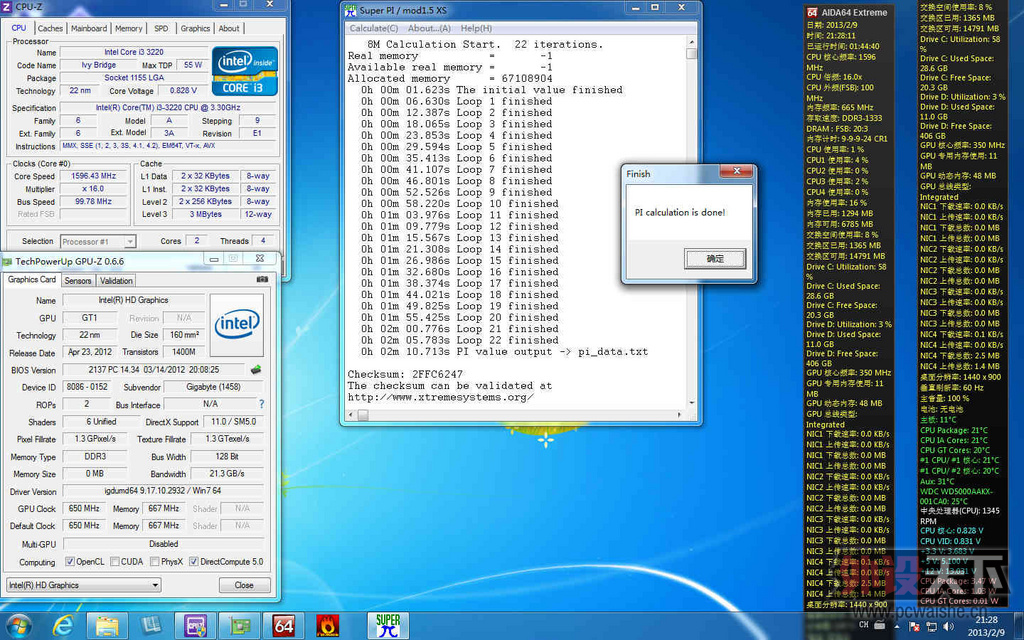1024x640 pixels.
Task: Click the Driver Version field in GPU-Z
Action: click(x=163, y=491)
